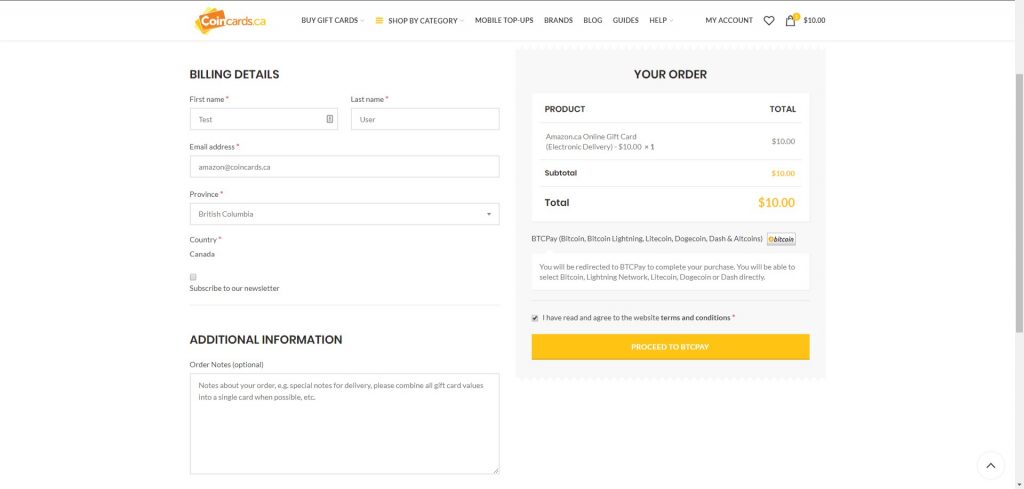Screen dimensions: 1024x489
Task: Expand the Buy Gift Cards menu
Action: click(332, 20)
